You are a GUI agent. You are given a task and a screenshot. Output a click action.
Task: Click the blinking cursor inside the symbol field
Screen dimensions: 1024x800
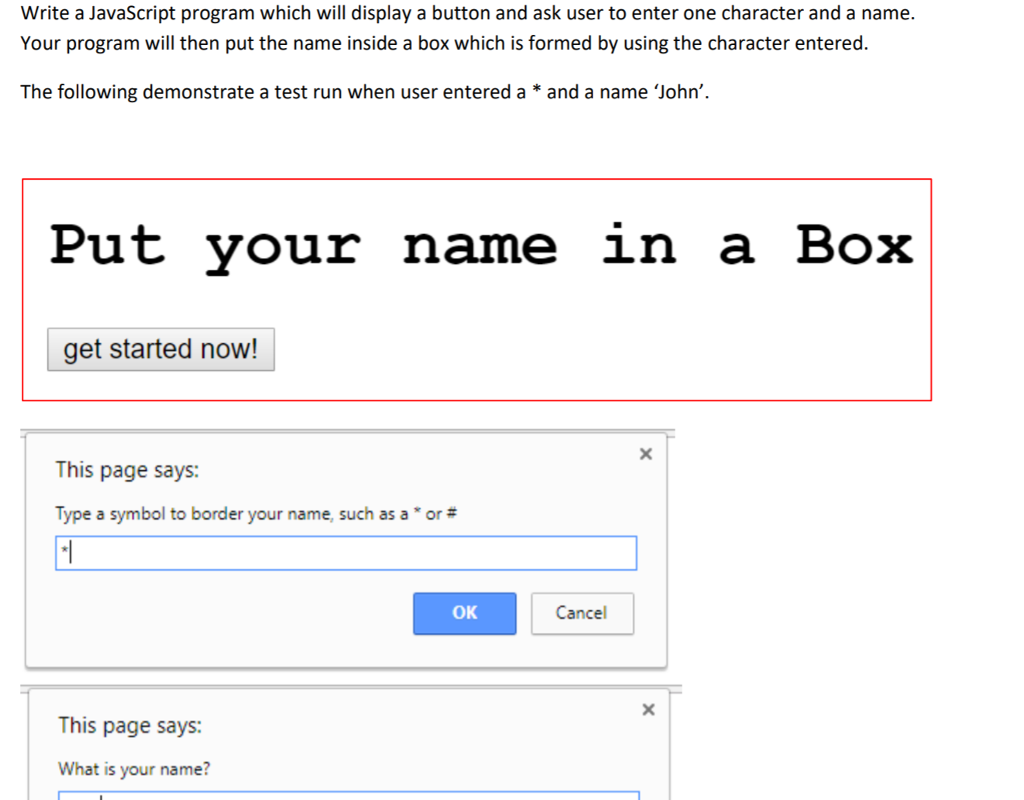tap(70, 552)
